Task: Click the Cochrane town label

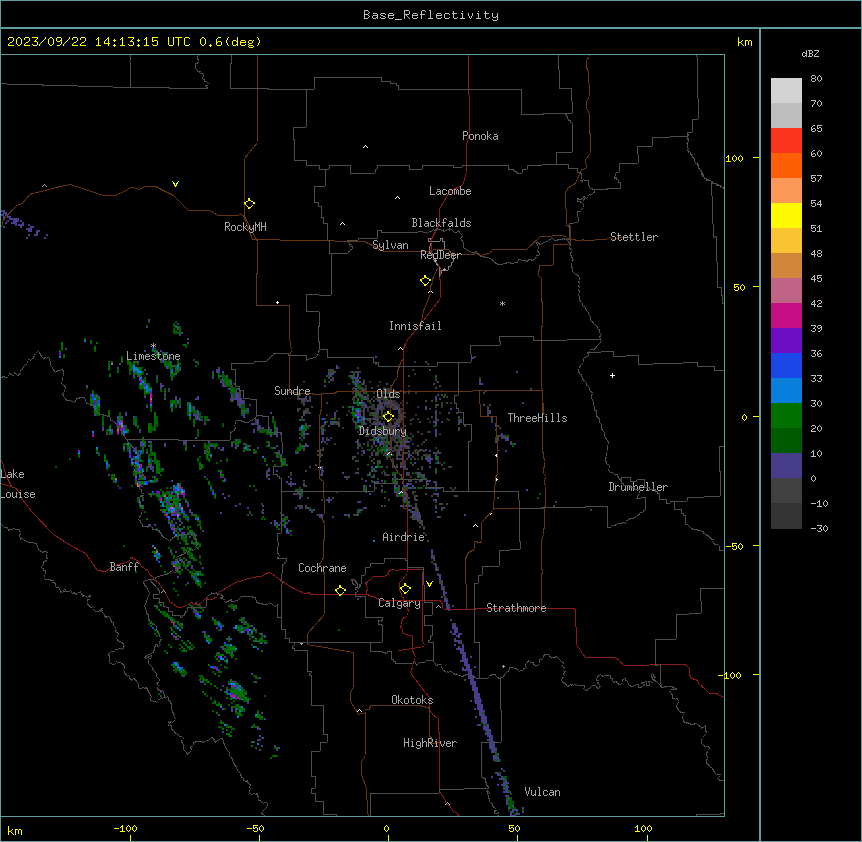Action: (x=322, y=568)
